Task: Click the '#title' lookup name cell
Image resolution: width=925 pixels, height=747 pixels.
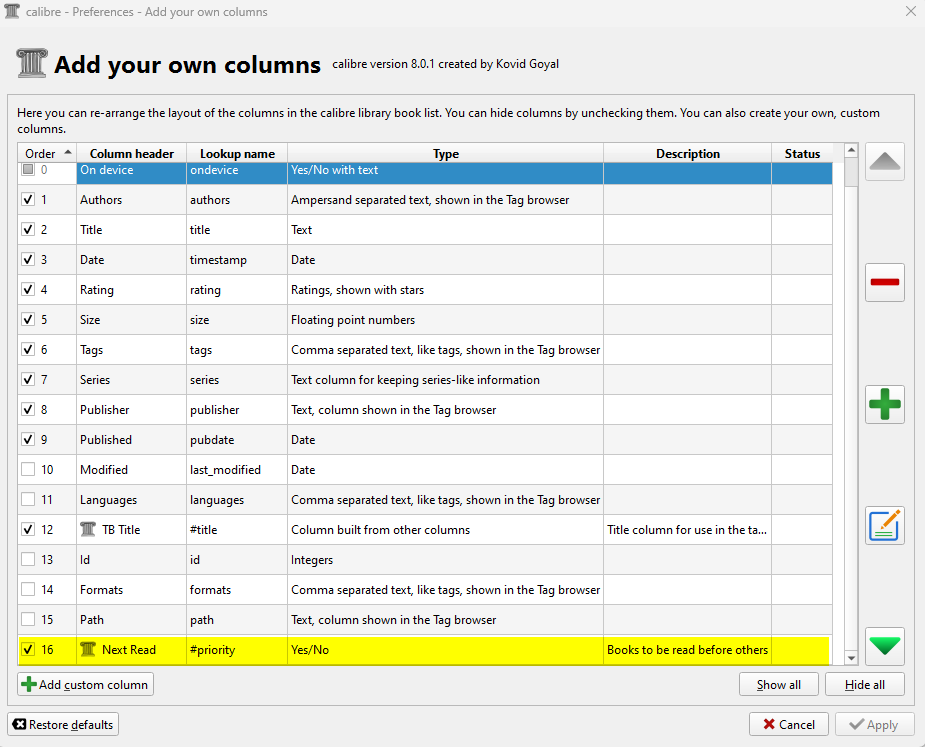Action: (x=237, y=530)
